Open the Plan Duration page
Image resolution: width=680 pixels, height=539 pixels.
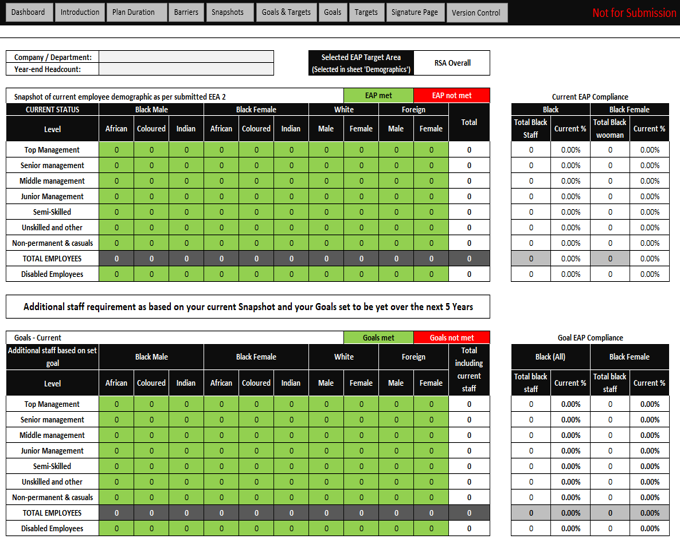pyautogui.click(x=133, y=13)
